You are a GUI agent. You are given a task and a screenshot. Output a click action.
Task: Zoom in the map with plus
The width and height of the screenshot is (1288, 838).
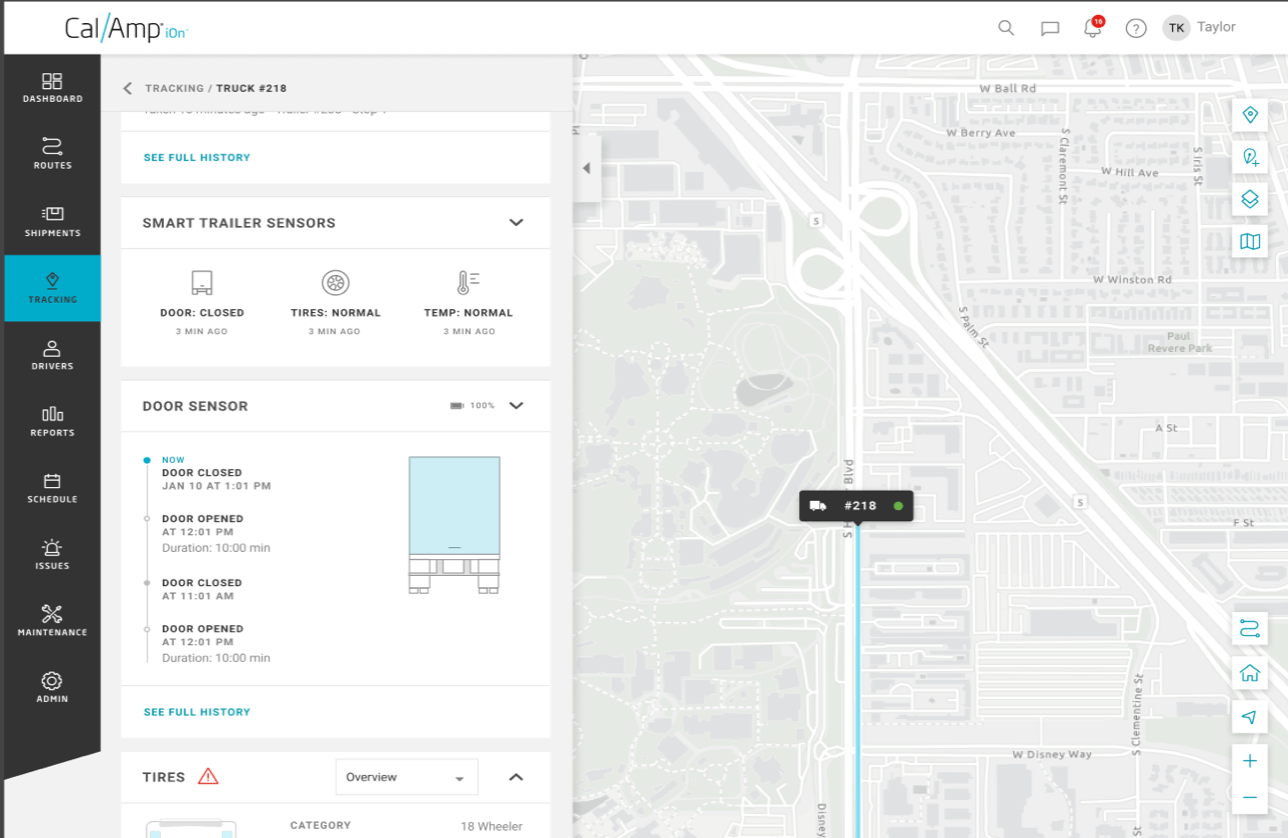coord(1249,761)
